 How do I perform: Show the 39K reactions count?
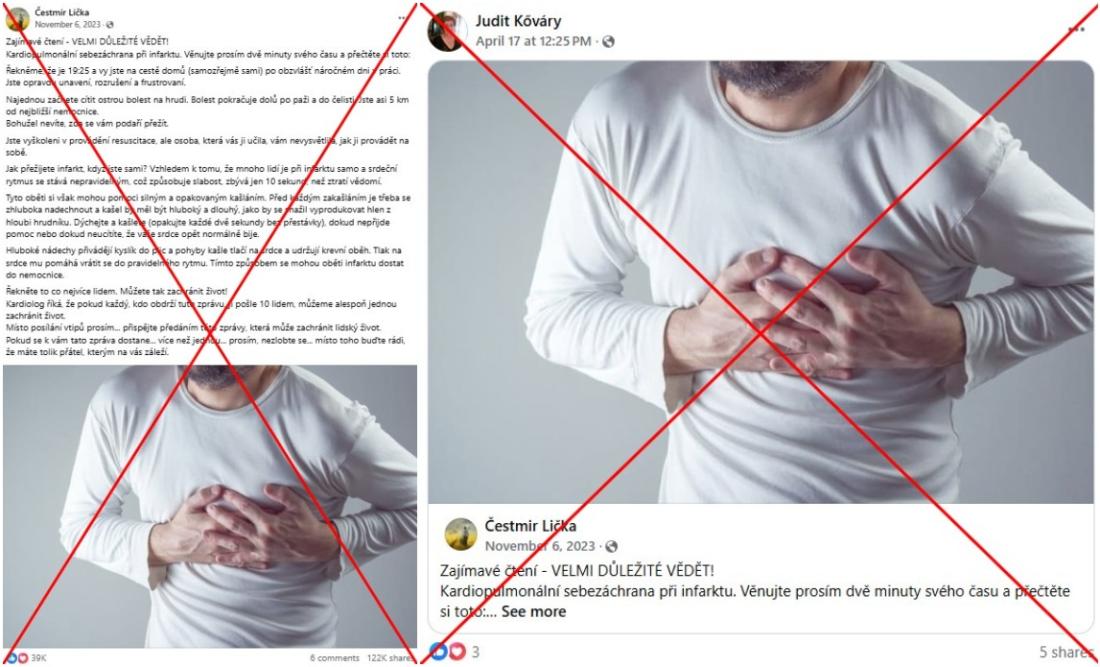(x=39, y=658)
